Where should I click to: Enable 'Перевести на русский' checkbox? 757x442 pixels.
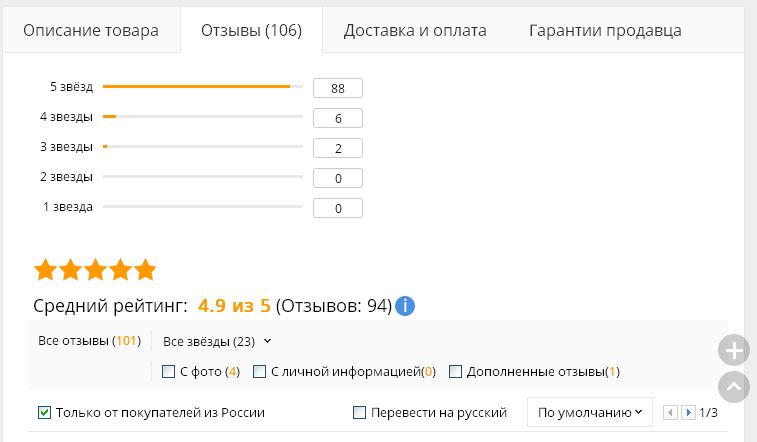(x=359, y=413)
